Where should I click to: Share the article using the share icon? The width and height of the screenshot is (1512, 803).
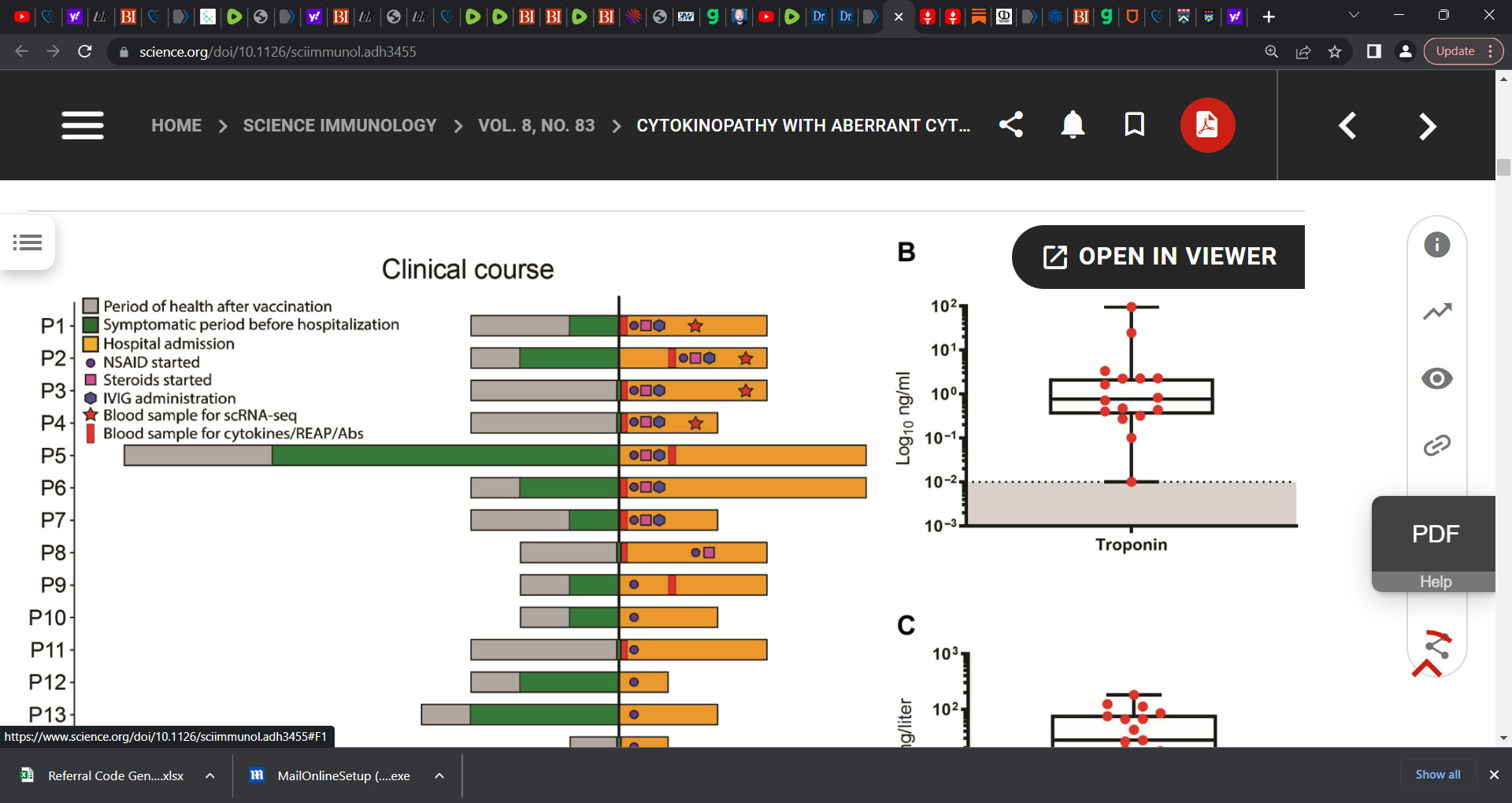point(1011,124)
